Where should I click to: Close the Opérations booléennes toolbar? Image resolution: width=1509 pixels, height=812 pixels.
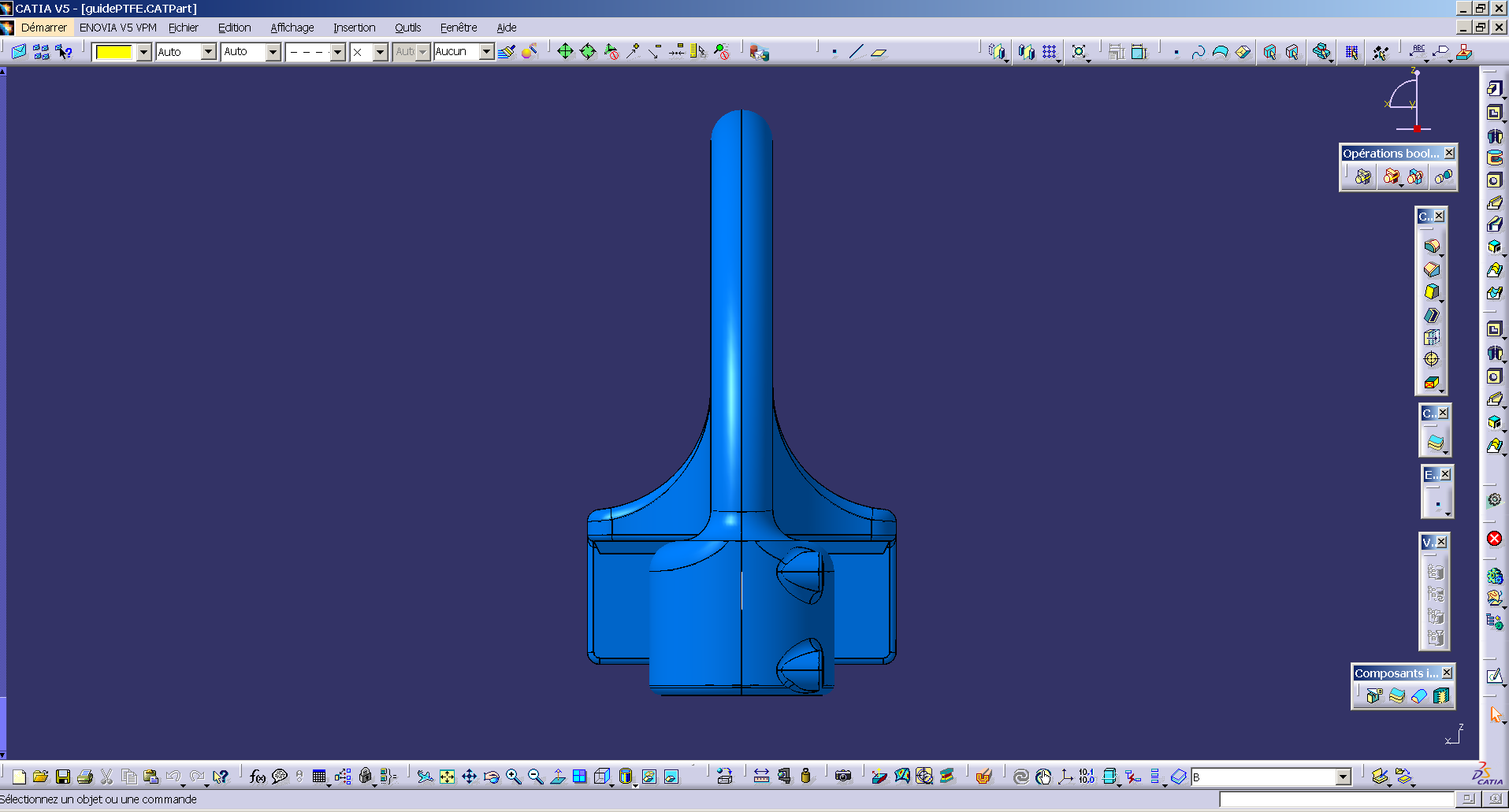1449,153
